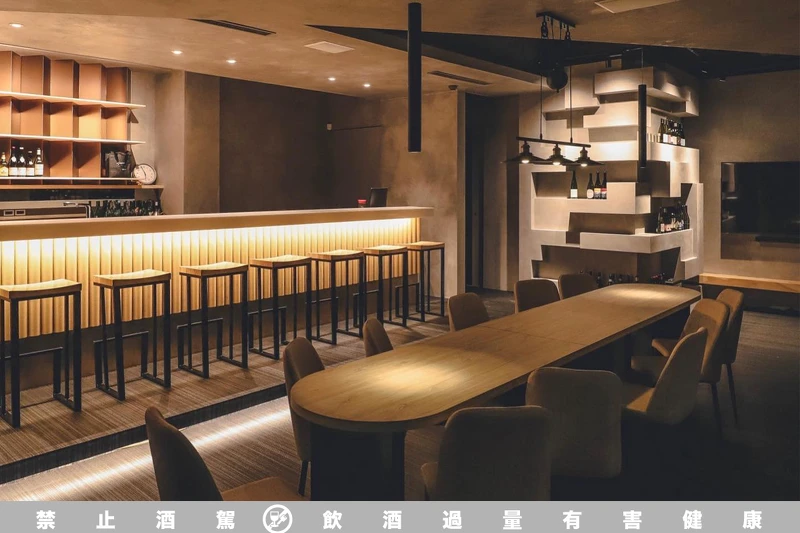Click the leftmost bar stool
Image resolution: width=800 pixels, height=533 pixels.
[40, 340]
